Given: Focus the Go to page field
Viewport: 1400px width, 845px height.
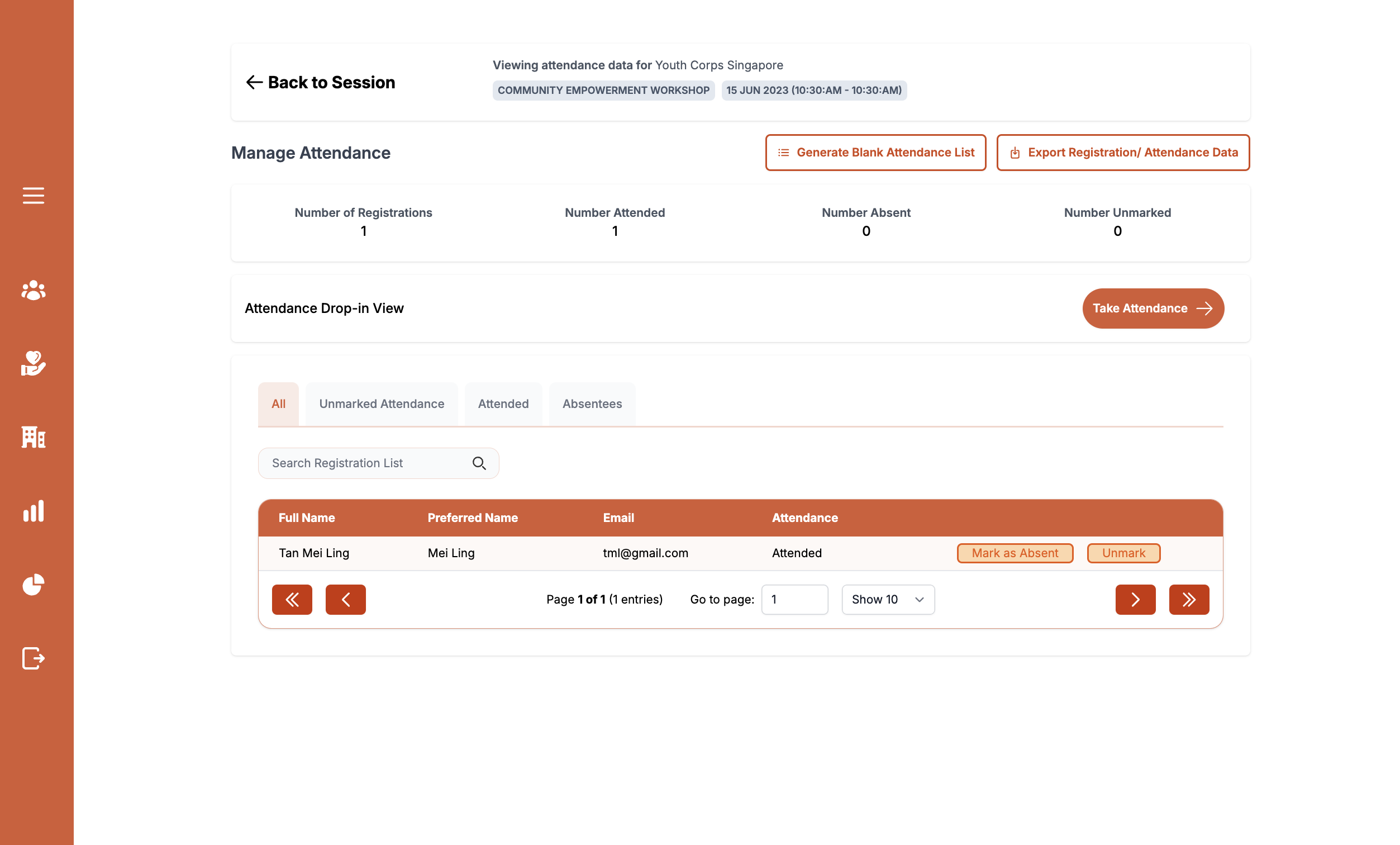Looking at the screenshot, I should (794, 600).
